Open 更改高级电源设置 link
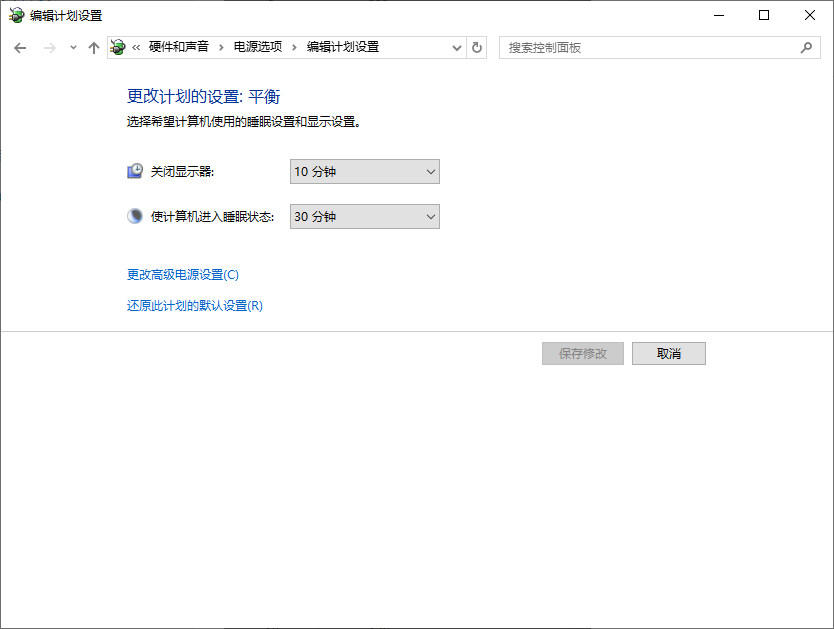Screen dimensions: 834x629 tap(185, 274)
